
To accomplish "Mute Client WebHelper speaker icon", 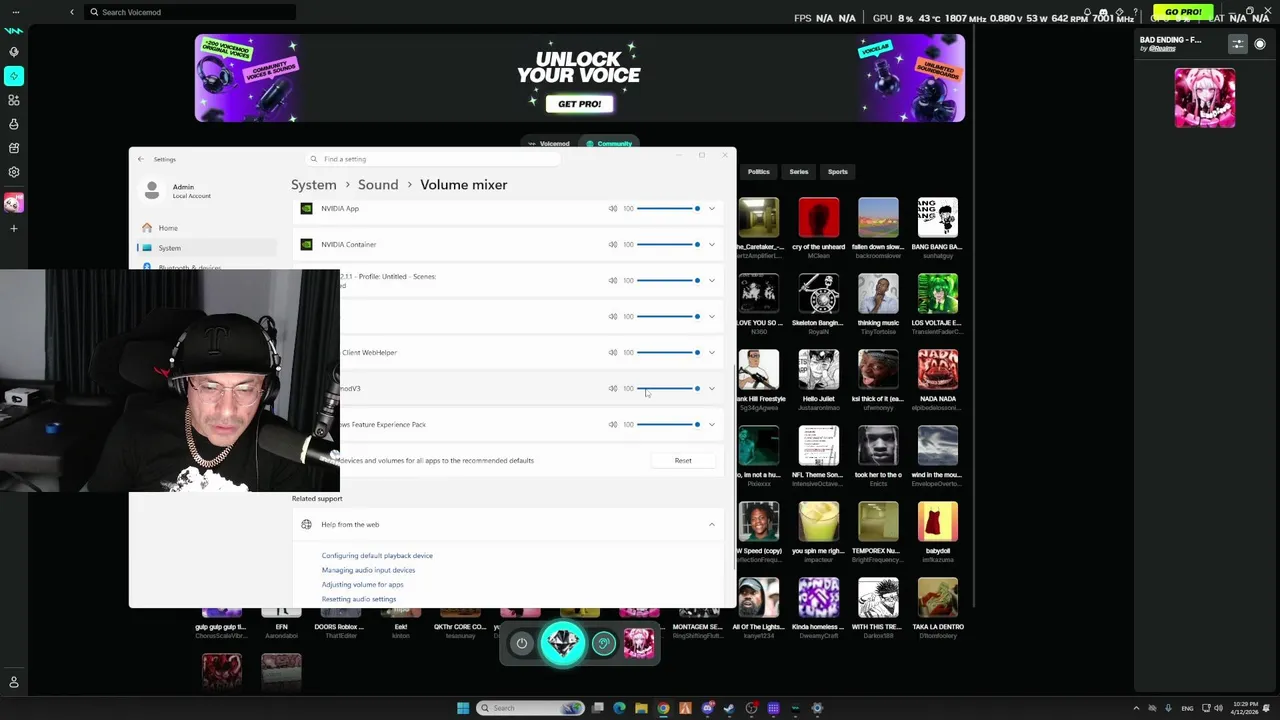I will pos(613,353).
